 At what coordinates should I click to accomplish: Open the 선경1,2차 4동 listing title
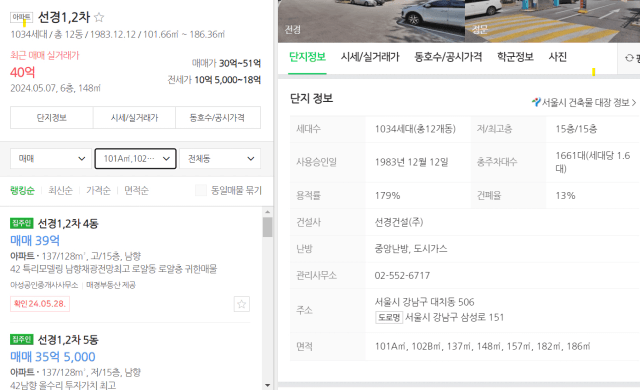(68, 223)
